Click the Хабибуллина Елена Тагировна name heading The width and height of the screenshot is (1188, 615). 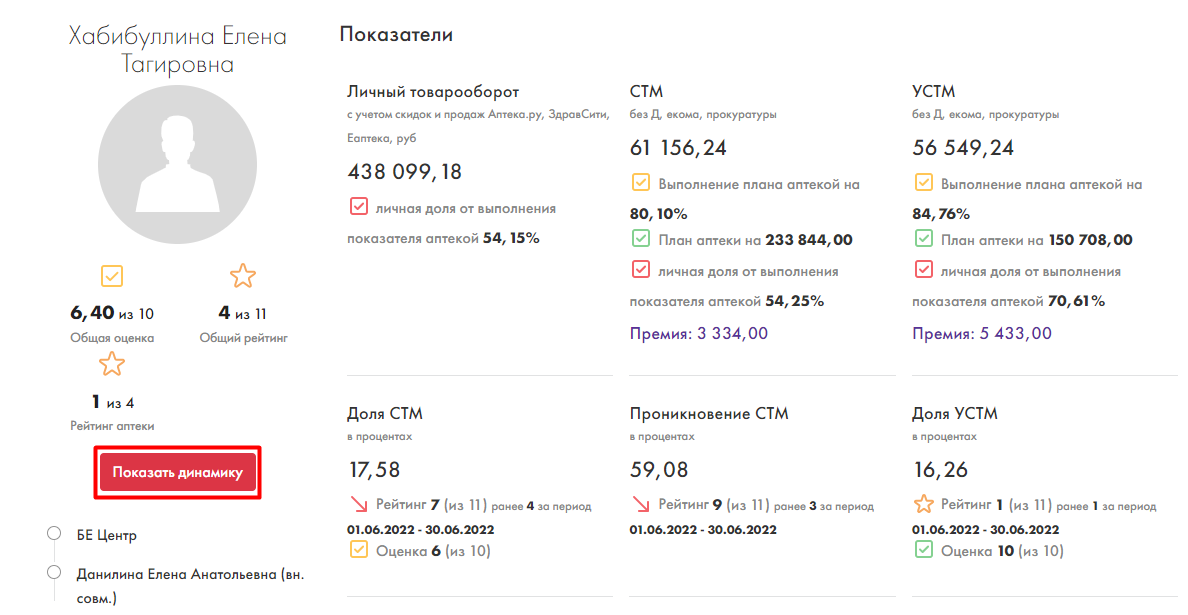coord(178,50)
